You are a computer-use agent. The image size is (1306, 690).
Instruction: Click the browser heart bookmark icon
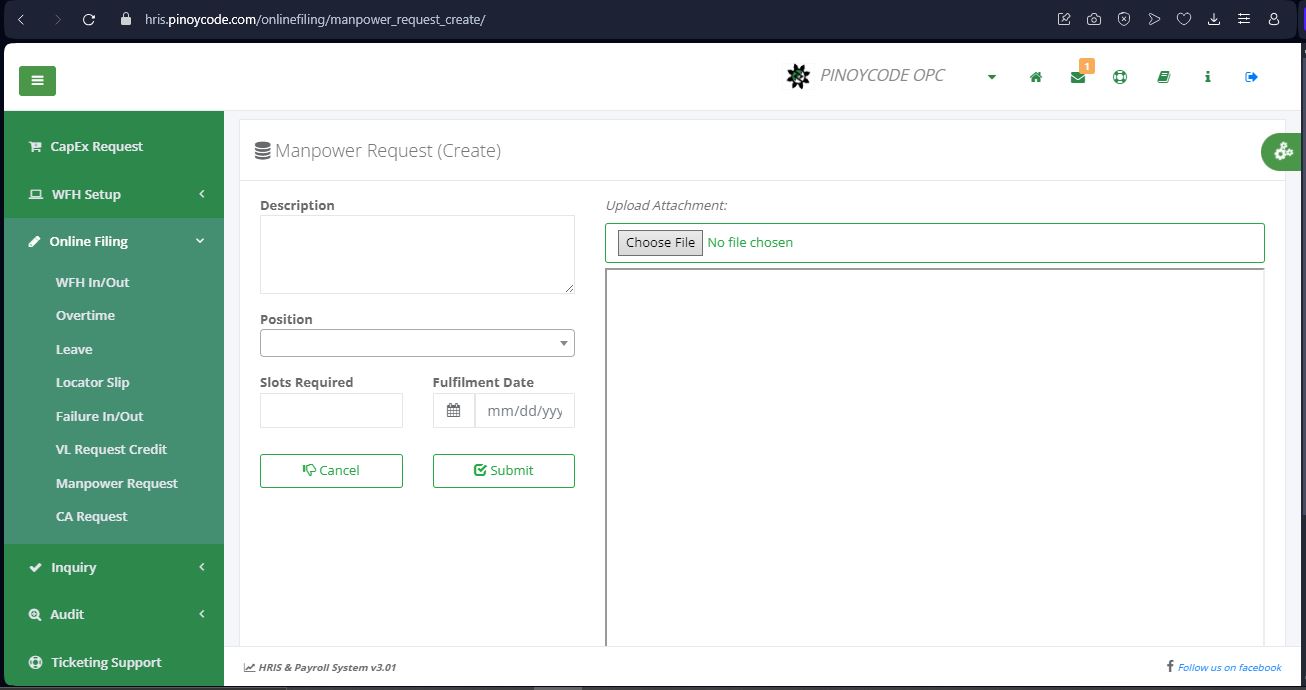[1184, 19]
